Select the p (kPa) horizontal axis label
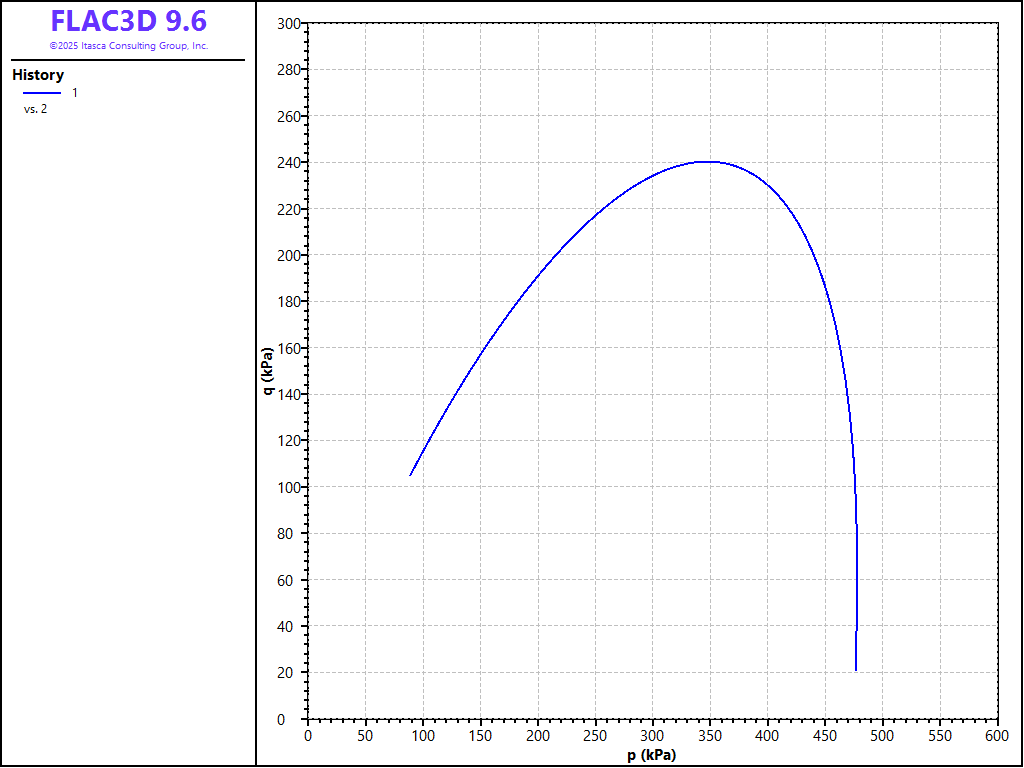Viewport: 1024px width, 768px height. pyautogui.click(x=652, y=755)
